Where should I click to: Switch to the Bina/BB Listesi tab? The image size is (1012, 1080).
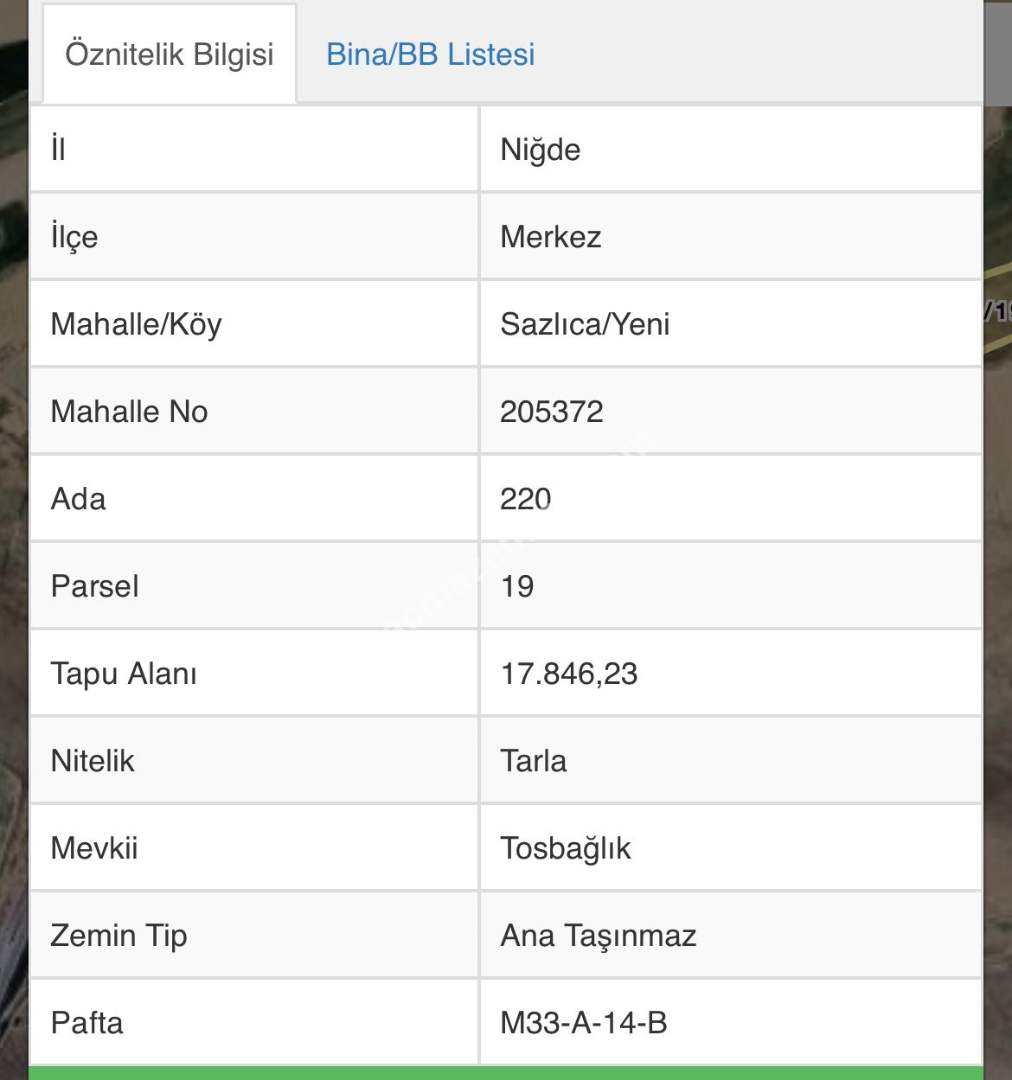click(430, 54)
